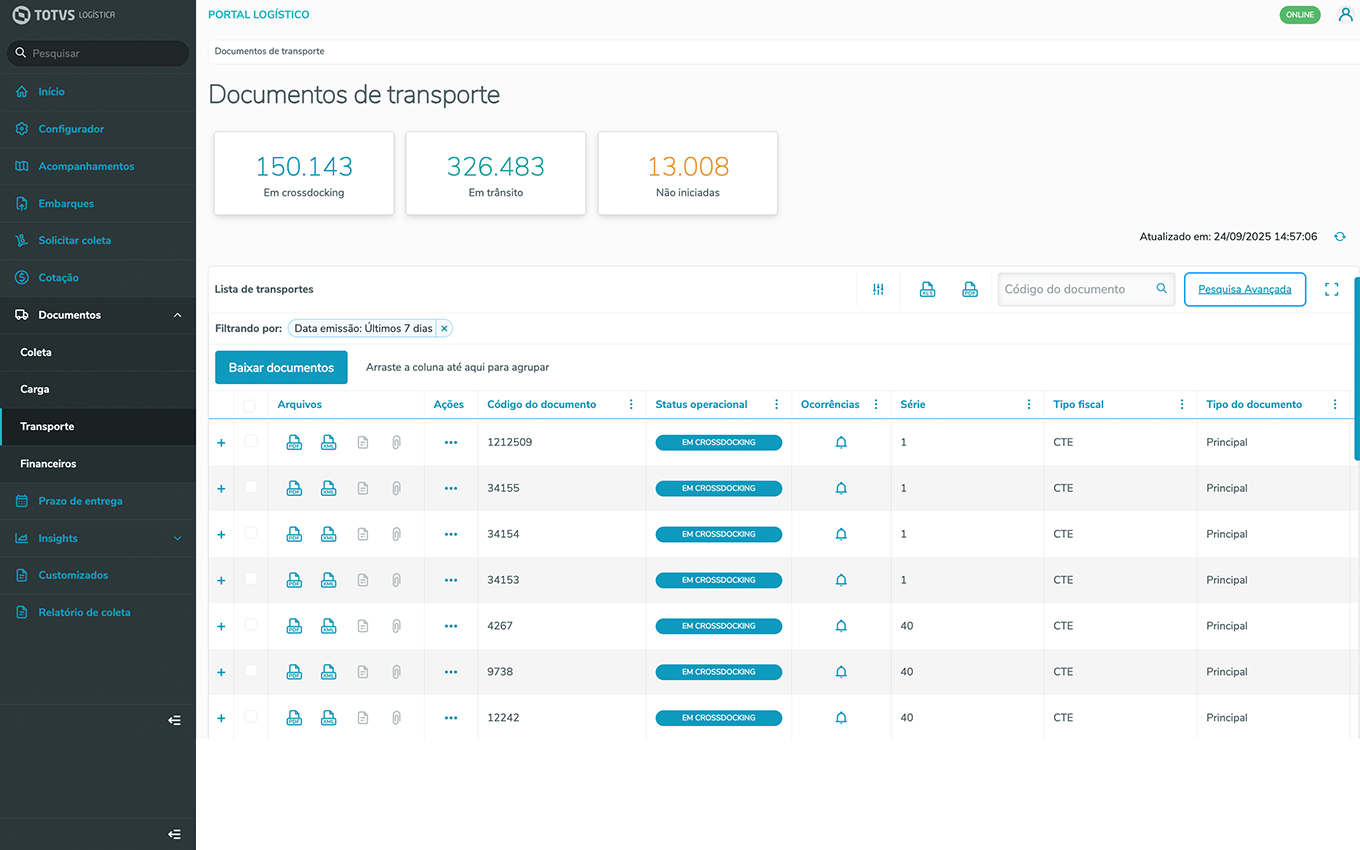Toggle fullscreen view of the transport list
This screenshot has width=1360, height=850.
(x=1331, y=289)
